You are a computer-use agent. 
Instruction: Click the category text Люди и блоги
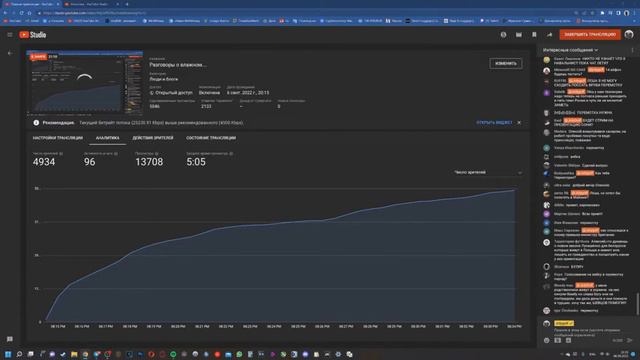pos(164,79)
